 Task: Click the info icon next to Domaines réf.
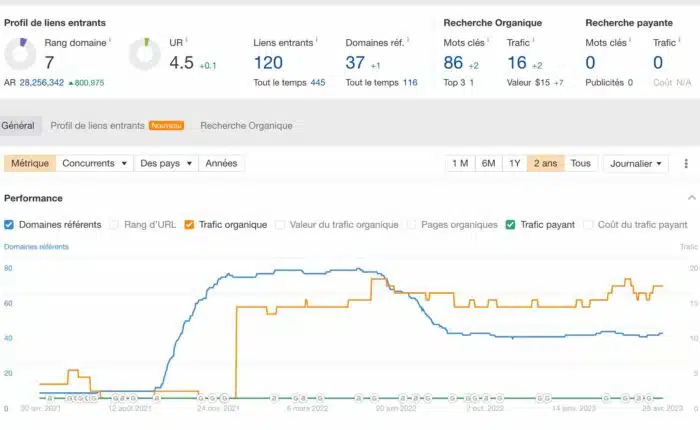pos(404,41)
